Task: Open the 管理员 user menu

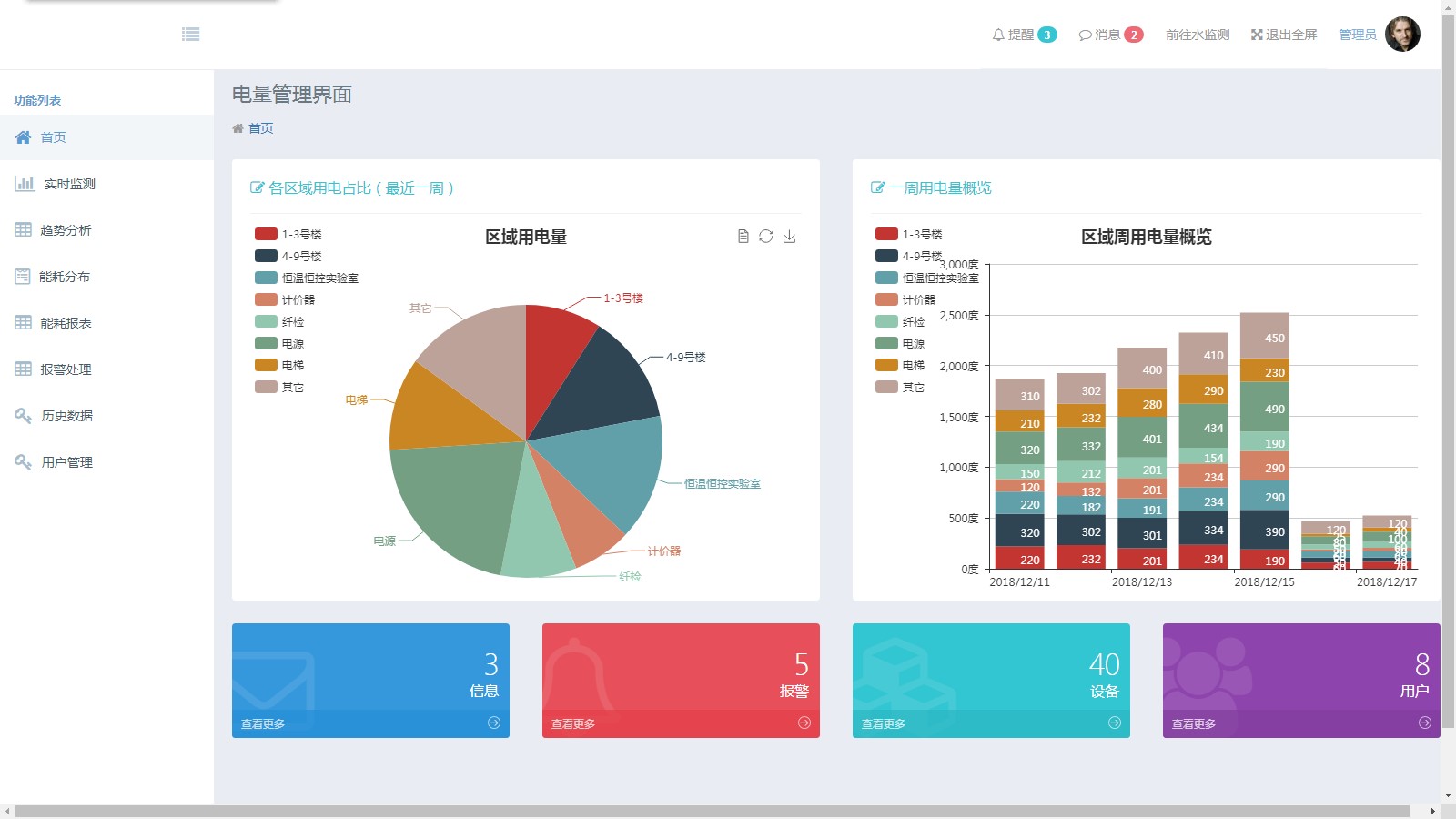Action: [x=1357, y=35]
